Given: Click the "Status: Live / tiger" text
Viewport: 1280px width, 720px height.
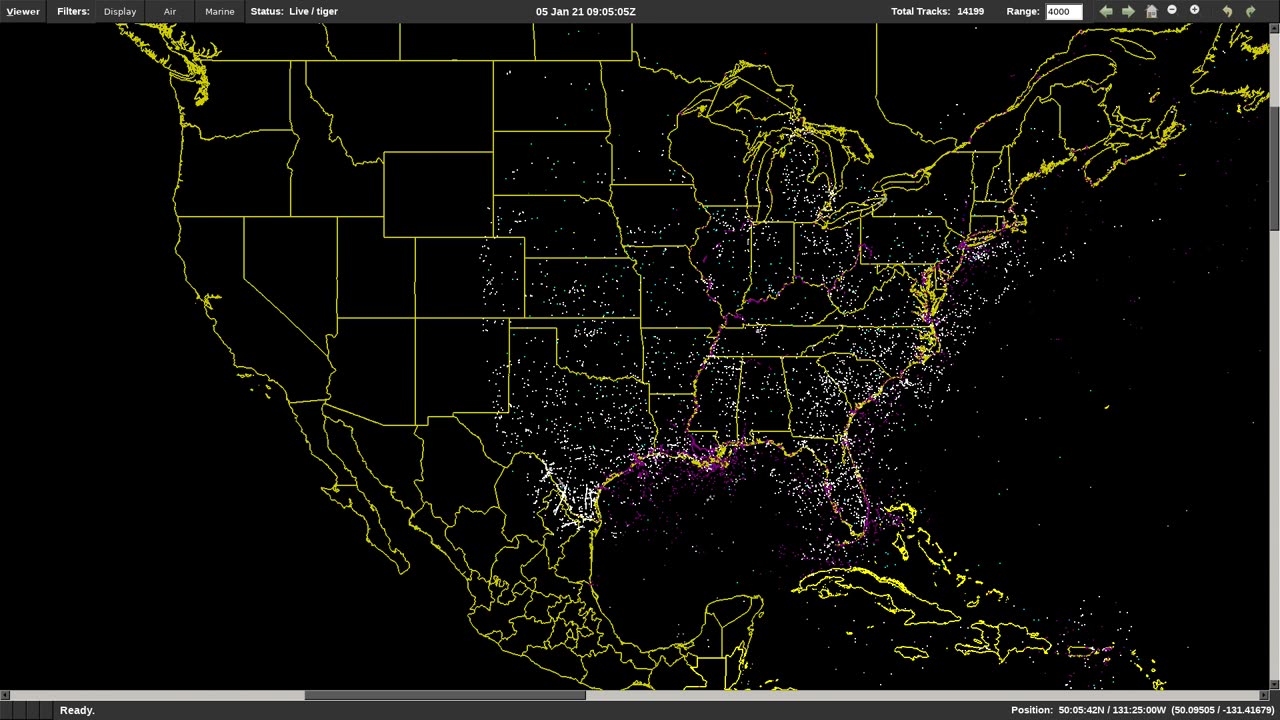Looking at the screenshot, I should tap(294, 11).
